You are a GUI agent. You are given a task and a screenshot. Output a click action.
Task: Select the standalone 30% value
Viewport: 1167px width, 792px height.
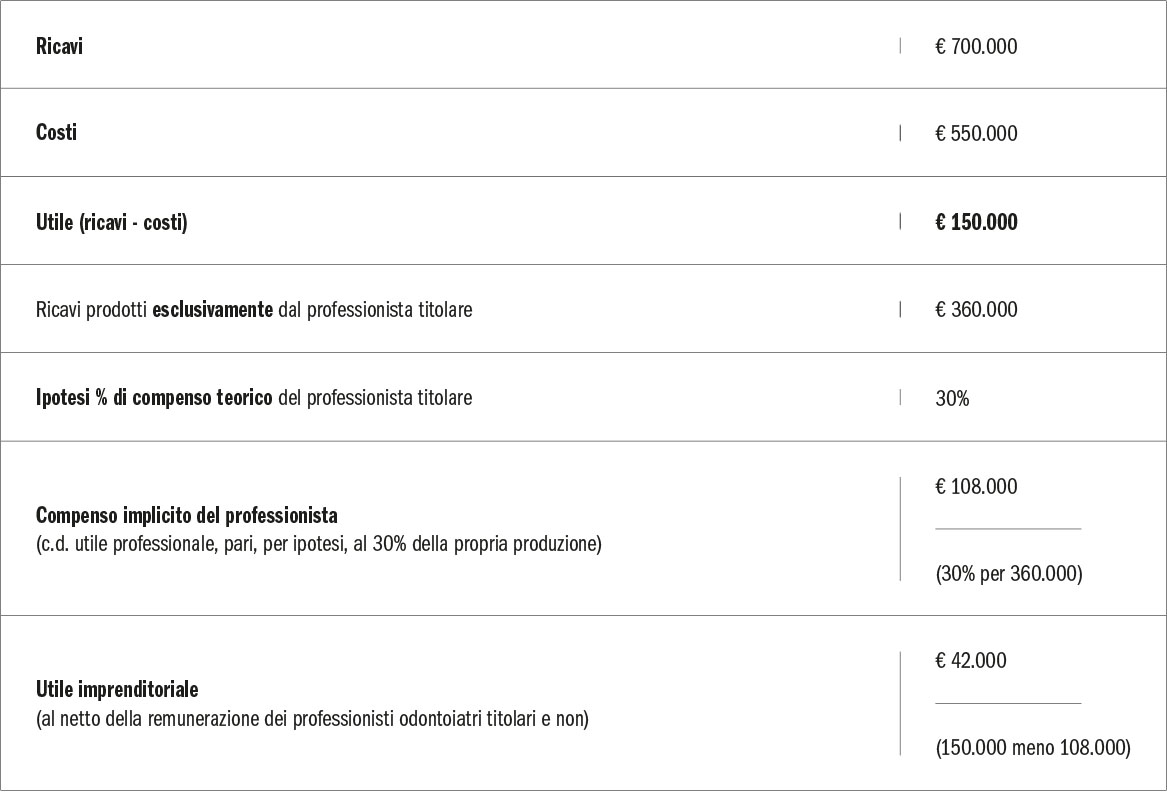pyautogui.click(x=952, y=398)
